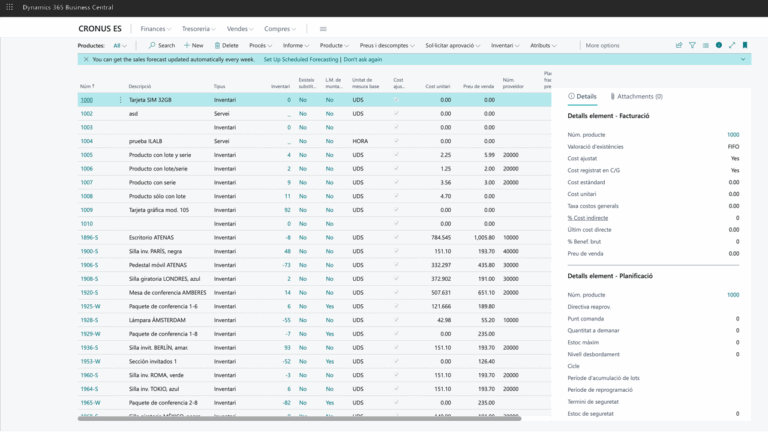
Task: Click Don't ask again link
Action: [362, 59]
